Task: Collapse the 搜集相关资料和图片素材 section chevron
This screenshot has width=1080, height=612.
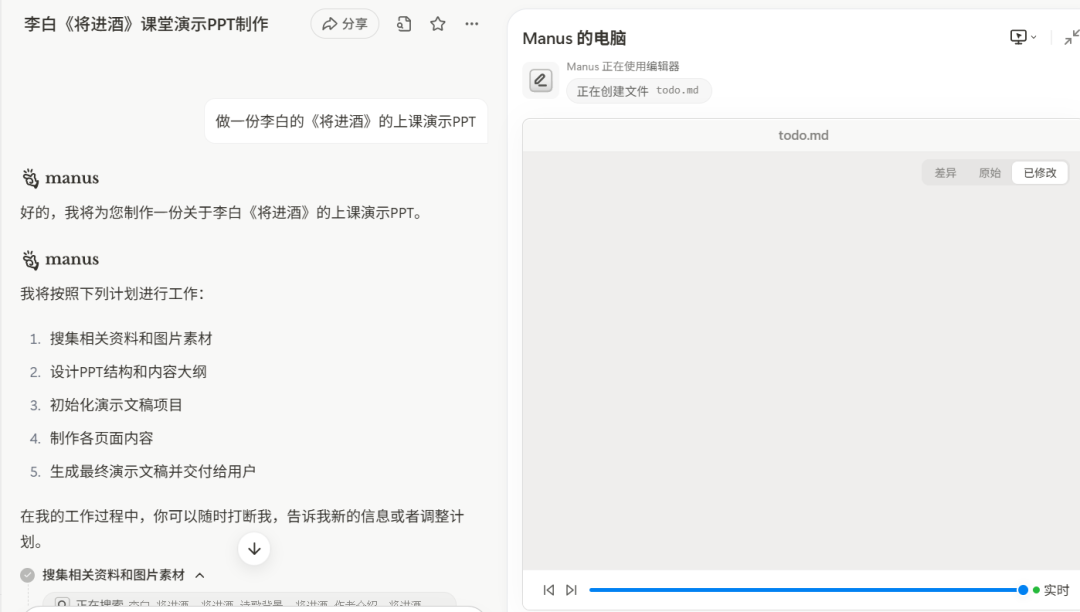Action: point(198,575)
